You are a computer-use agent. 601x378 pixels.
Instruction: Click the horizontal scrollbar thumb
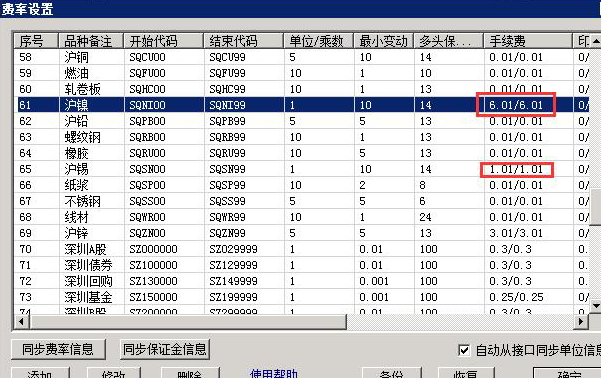click(x=188, y=321)
